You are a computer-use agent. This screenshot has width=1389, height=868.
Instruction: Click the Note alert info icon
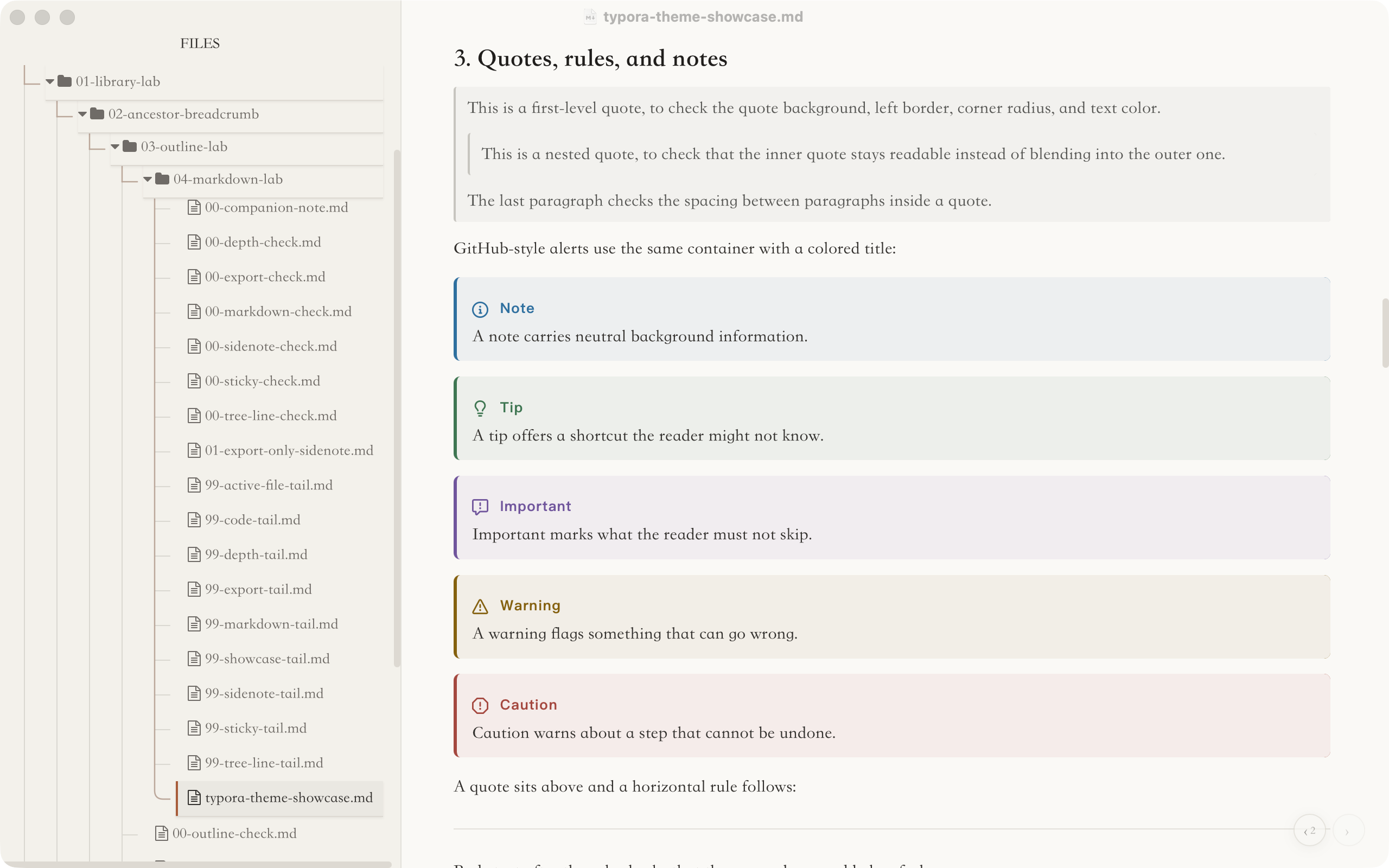click(x=480, y=309)
